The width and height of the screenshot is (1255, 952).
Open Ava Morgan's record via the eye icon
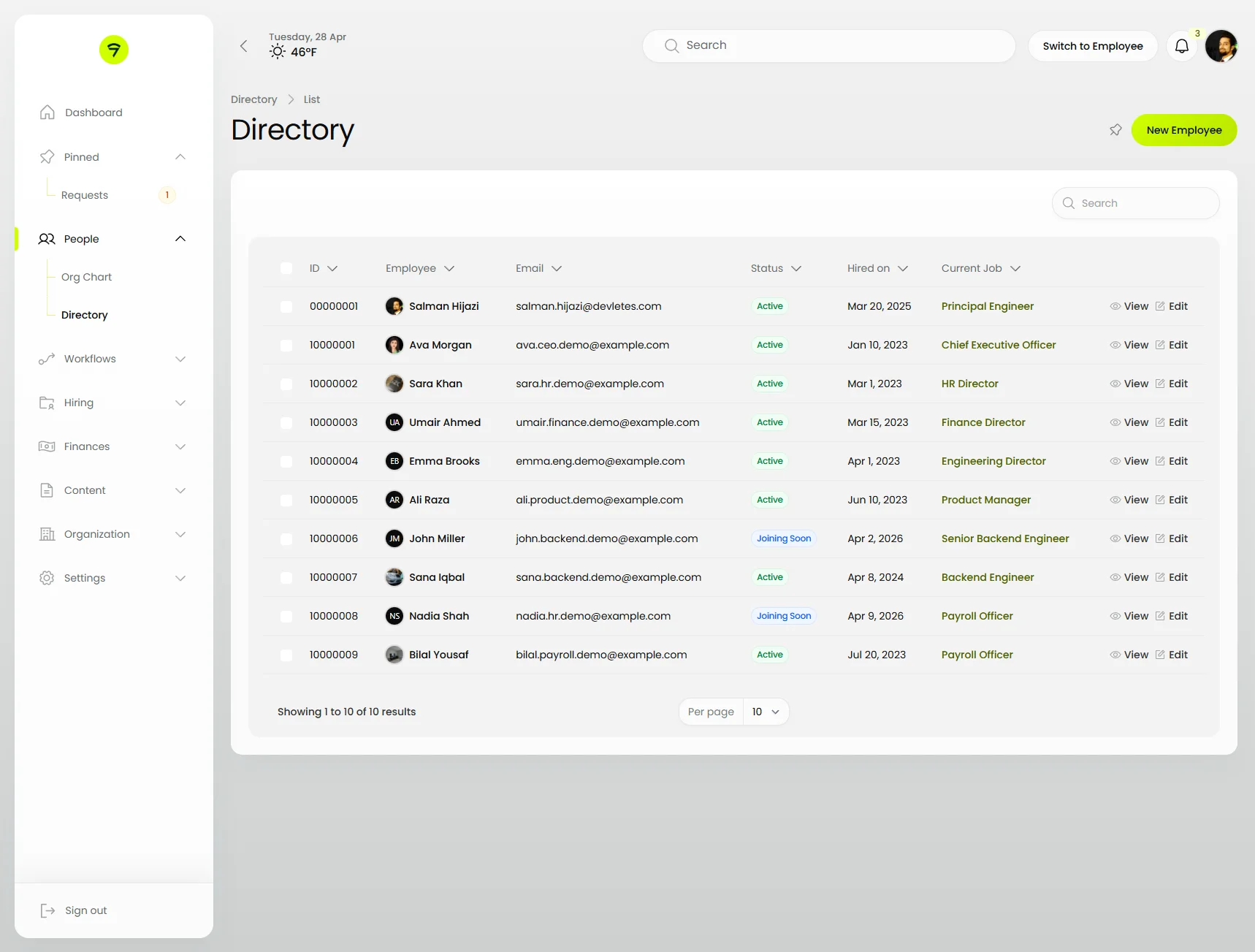tap(1115, 345)
